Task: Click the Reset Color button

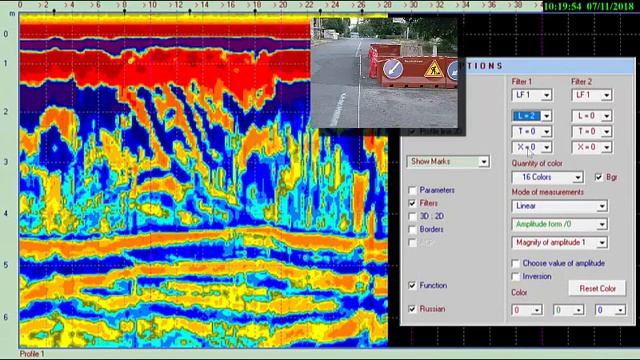Action: click(597, 289)
